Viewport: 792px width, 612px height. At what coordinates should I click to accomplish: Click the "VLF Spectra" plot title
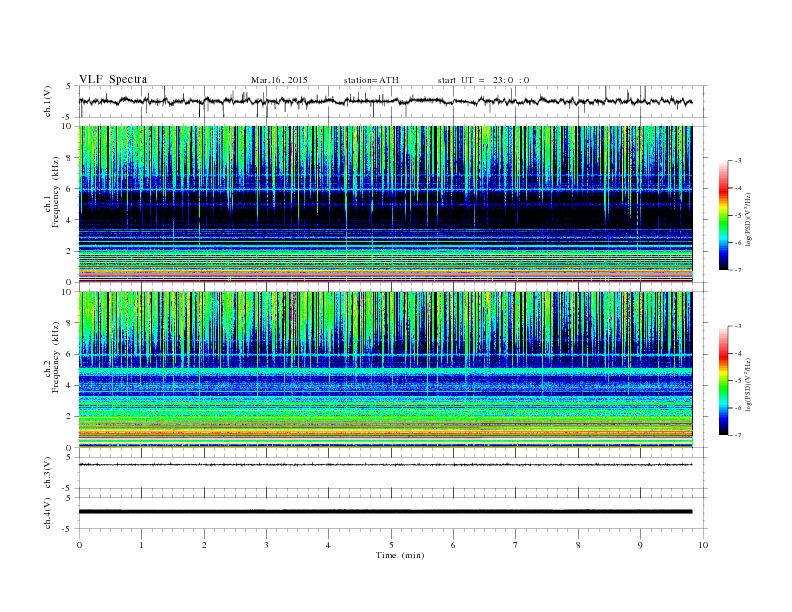[113, 79]
